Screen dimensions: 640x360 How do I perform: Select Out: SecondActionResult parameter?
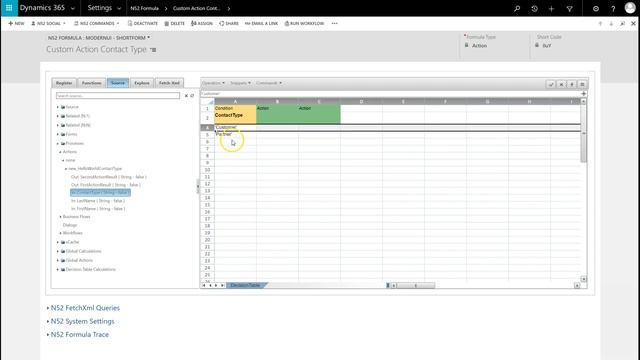point(109,177)
